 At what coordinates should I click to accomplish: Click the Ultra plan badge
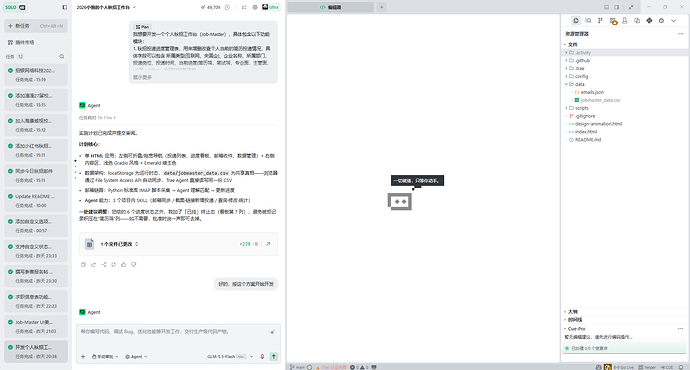pos(271,7)
